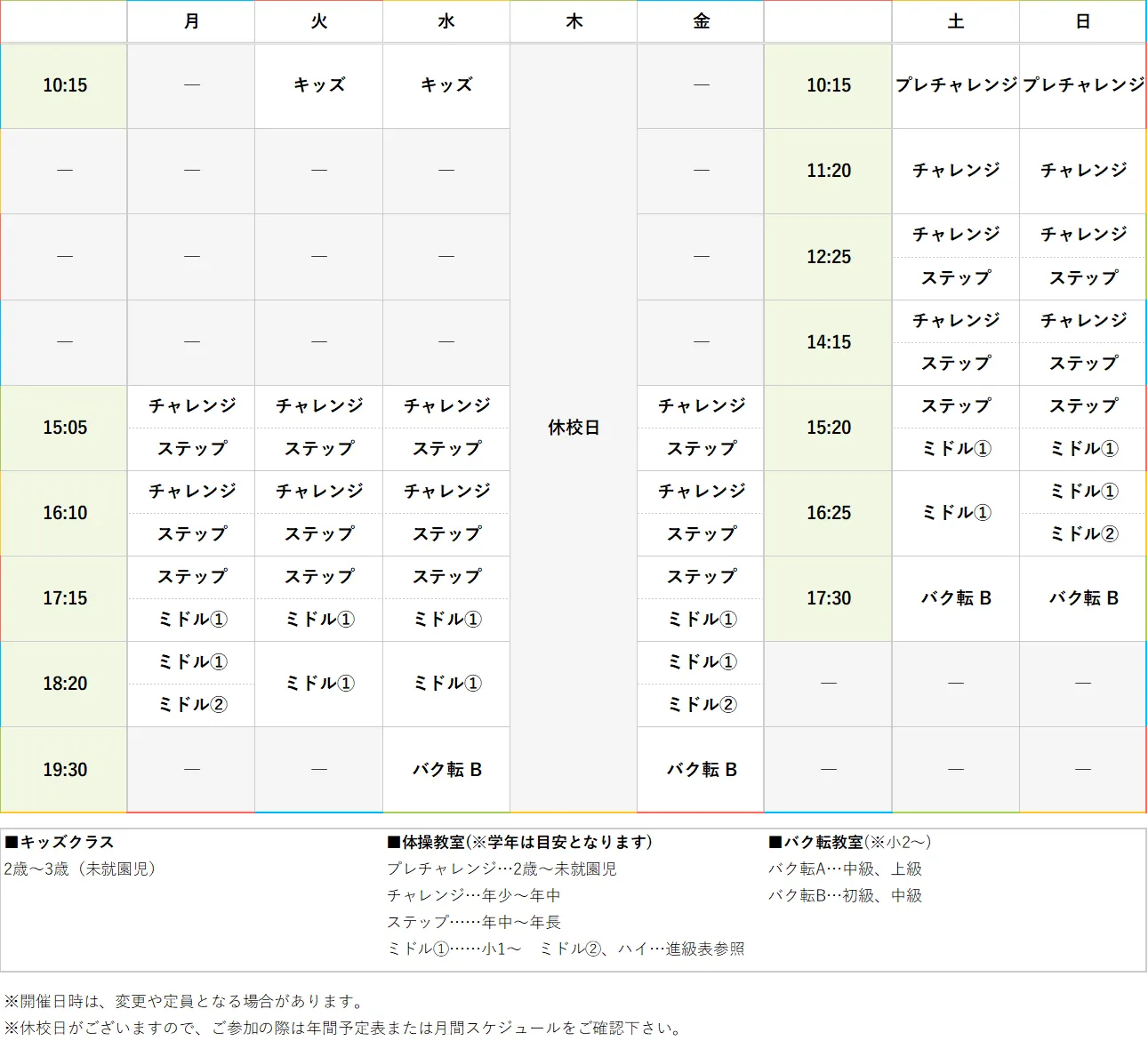Click the プレチャレンジ class on 土曜
The image size is (1148, 1041).
click(x=955, y=86)
